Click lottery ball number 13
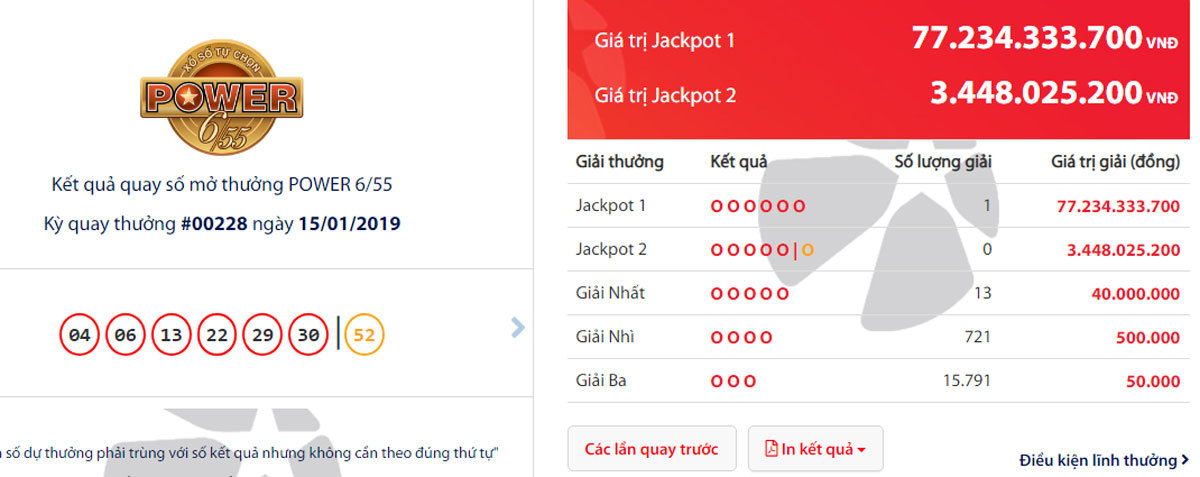This screenshot has width=1200, height=477. click(x=171, y=335)
